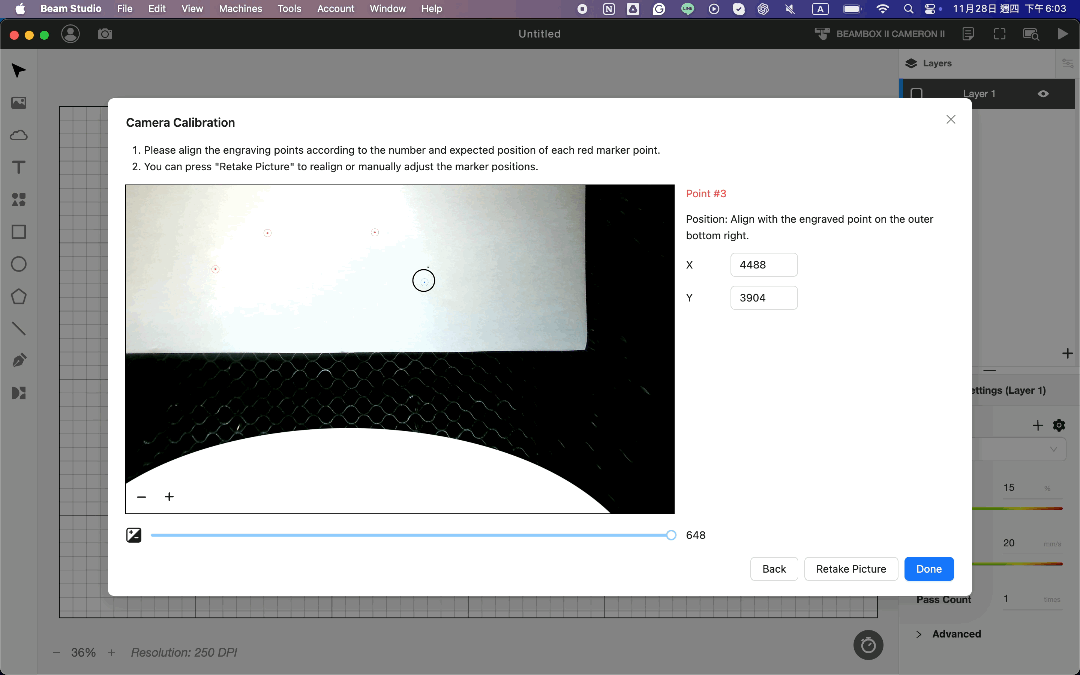Click the Y coordinate input field
Screen dimensions: 1080x675
764,298
